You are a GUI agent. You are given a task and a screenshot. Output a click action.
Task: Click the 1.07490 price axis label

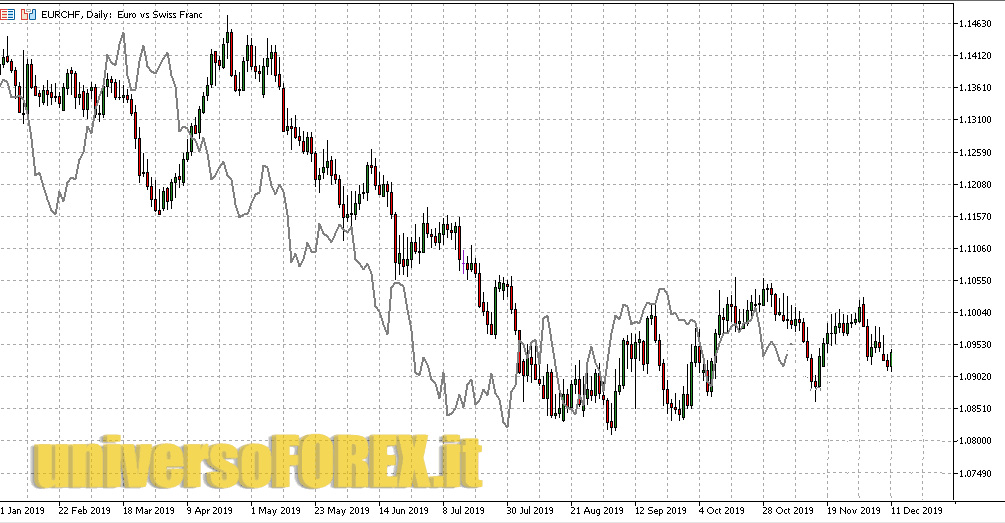(x=973, y=473)
